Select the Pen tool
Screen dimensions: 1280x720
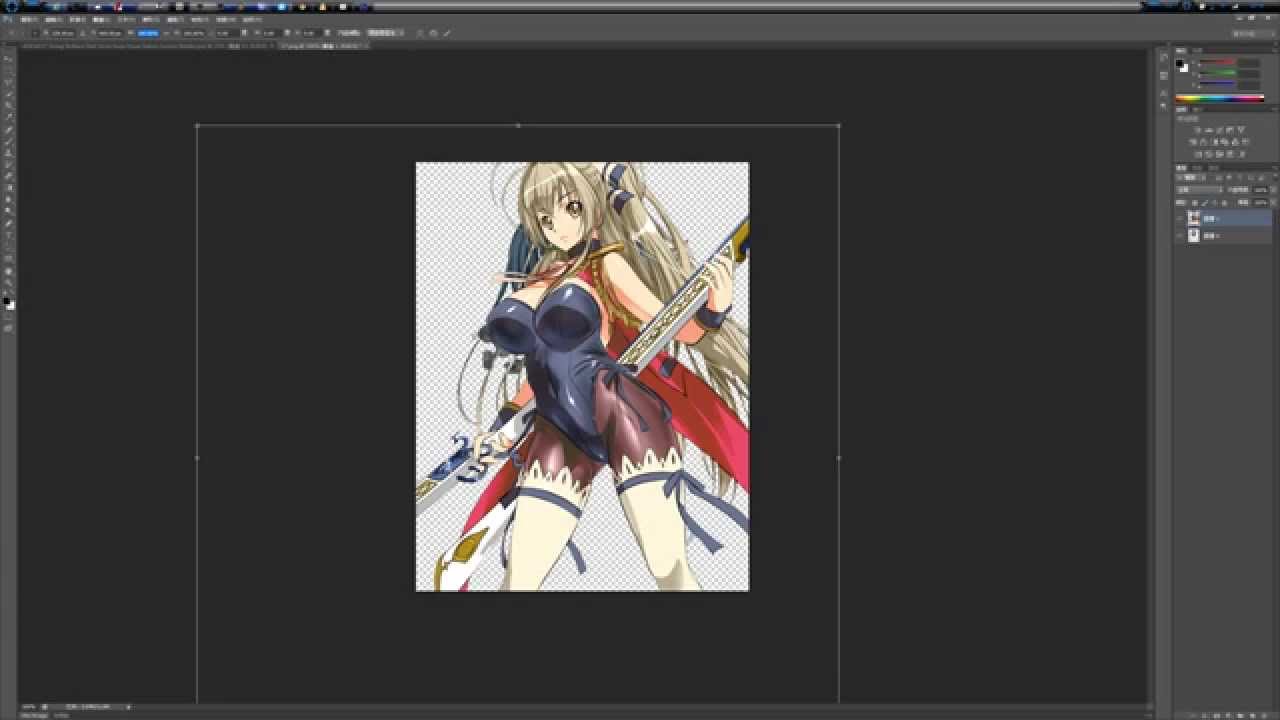point(8,223)
